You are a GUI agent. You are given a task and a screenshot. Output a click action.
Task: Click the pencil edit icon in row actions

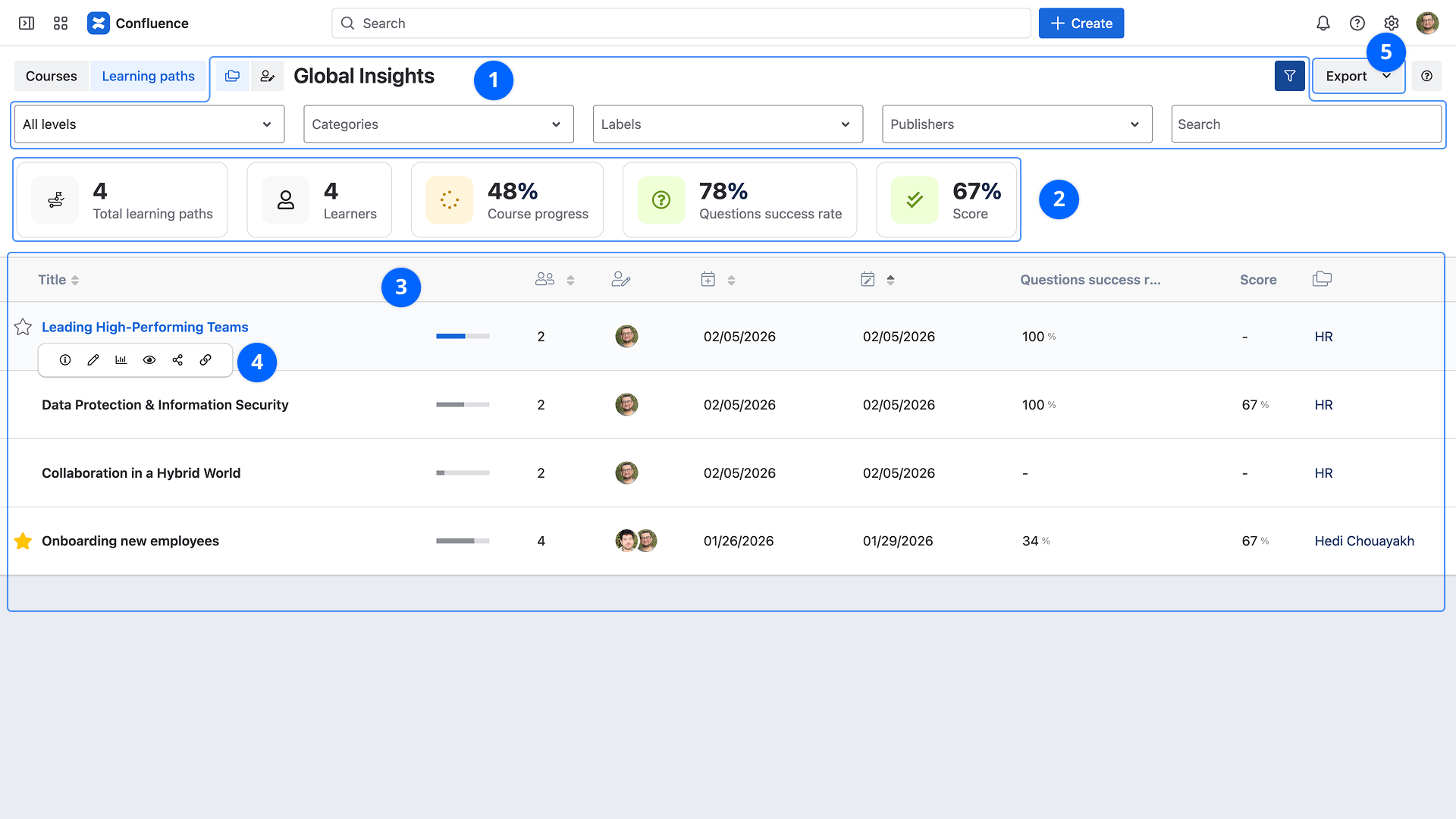point(93,360)
